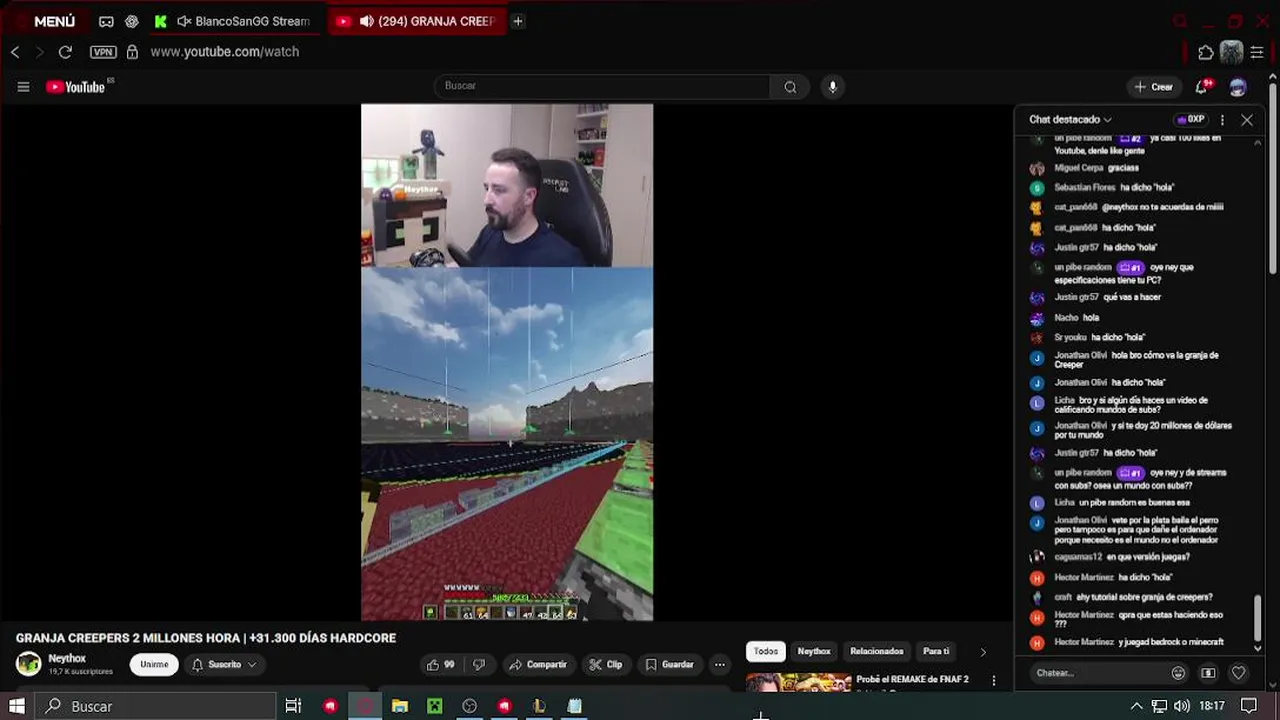
Task: Switch to the BlancoSanGG Stream tab
Action: pyautogui.click(x=236, y=21)
